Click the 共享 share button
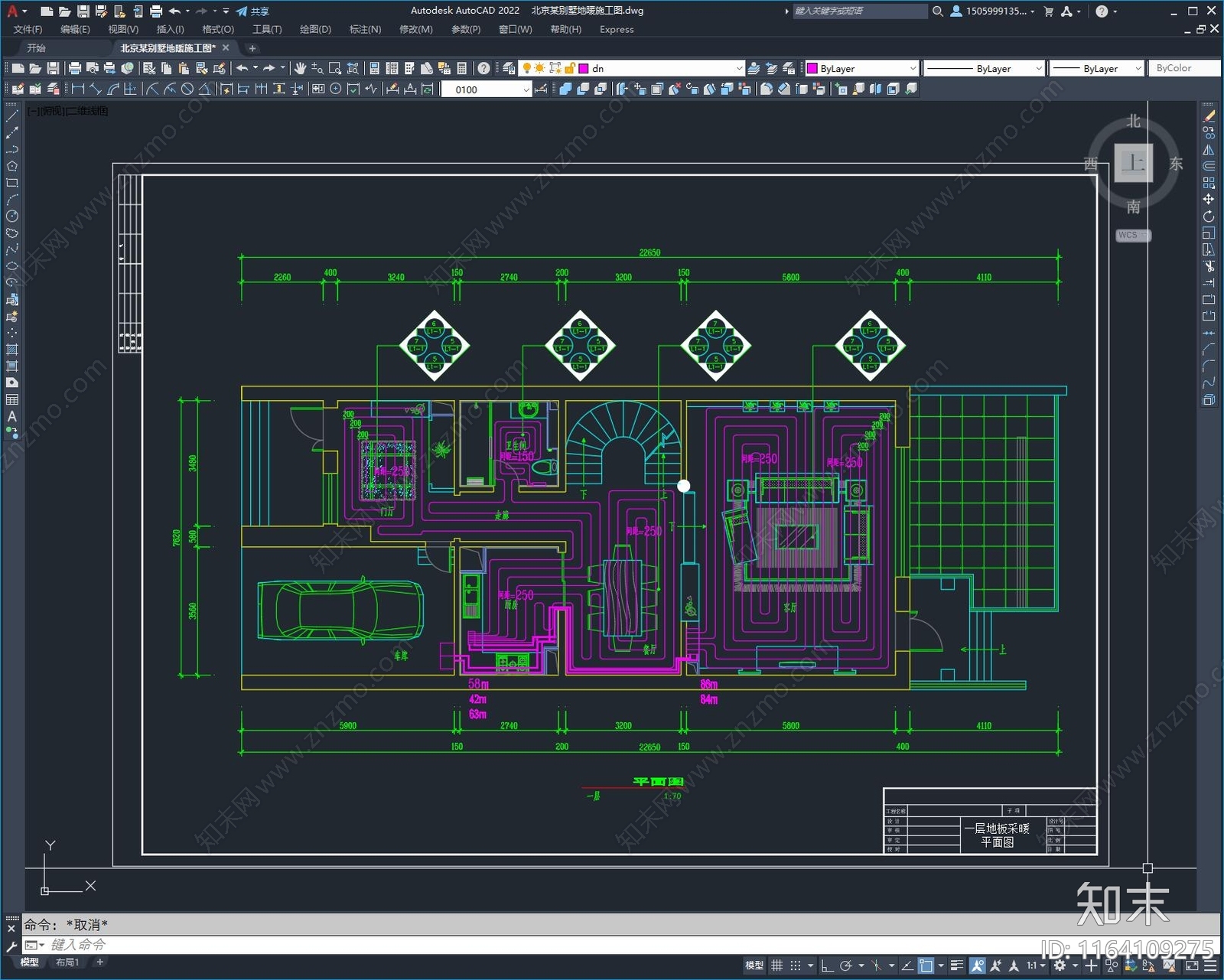Image resolution: width=1224 pixels, height=980 pixels. pos(252,11)
